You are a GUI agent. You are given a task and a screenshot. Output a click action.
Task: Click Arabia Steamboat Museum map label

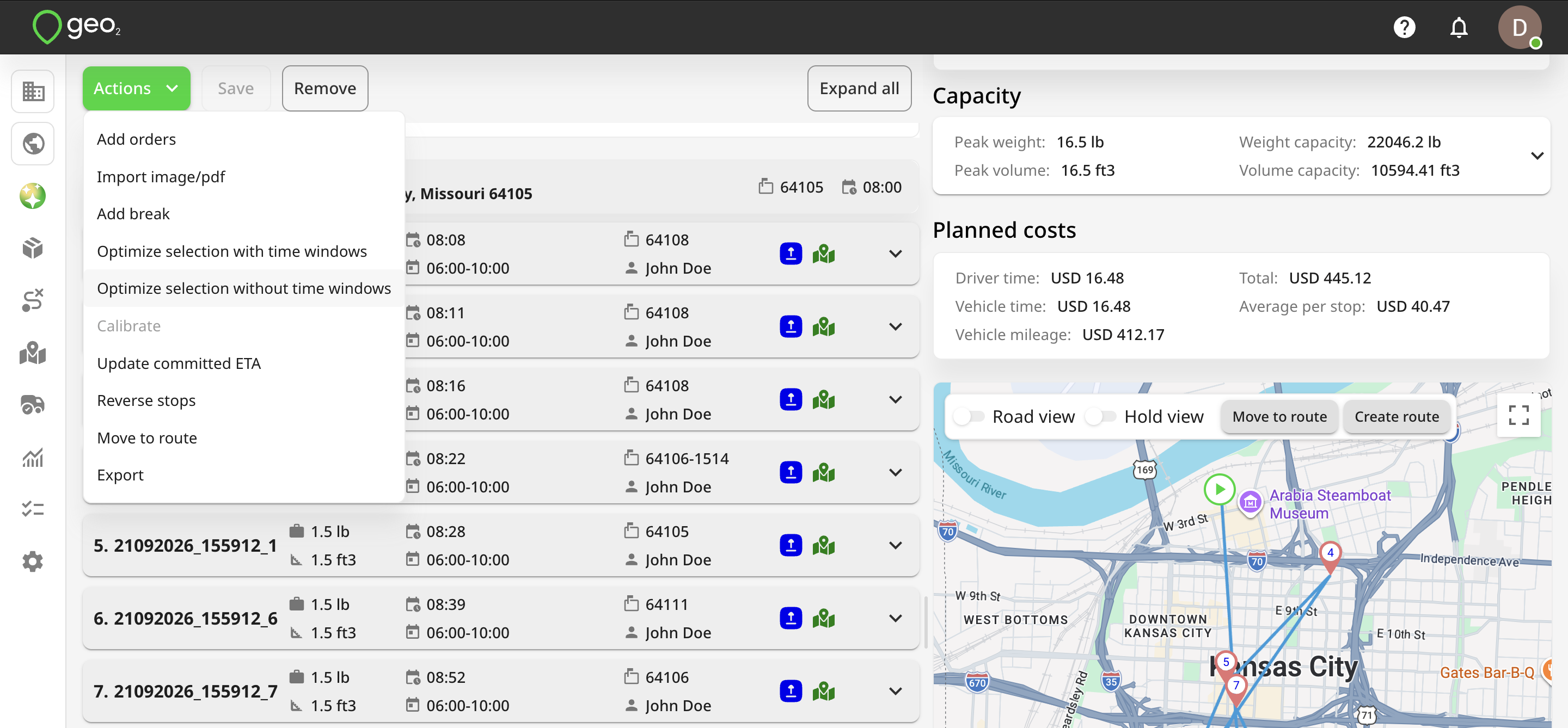click(x=1330, y=504)
